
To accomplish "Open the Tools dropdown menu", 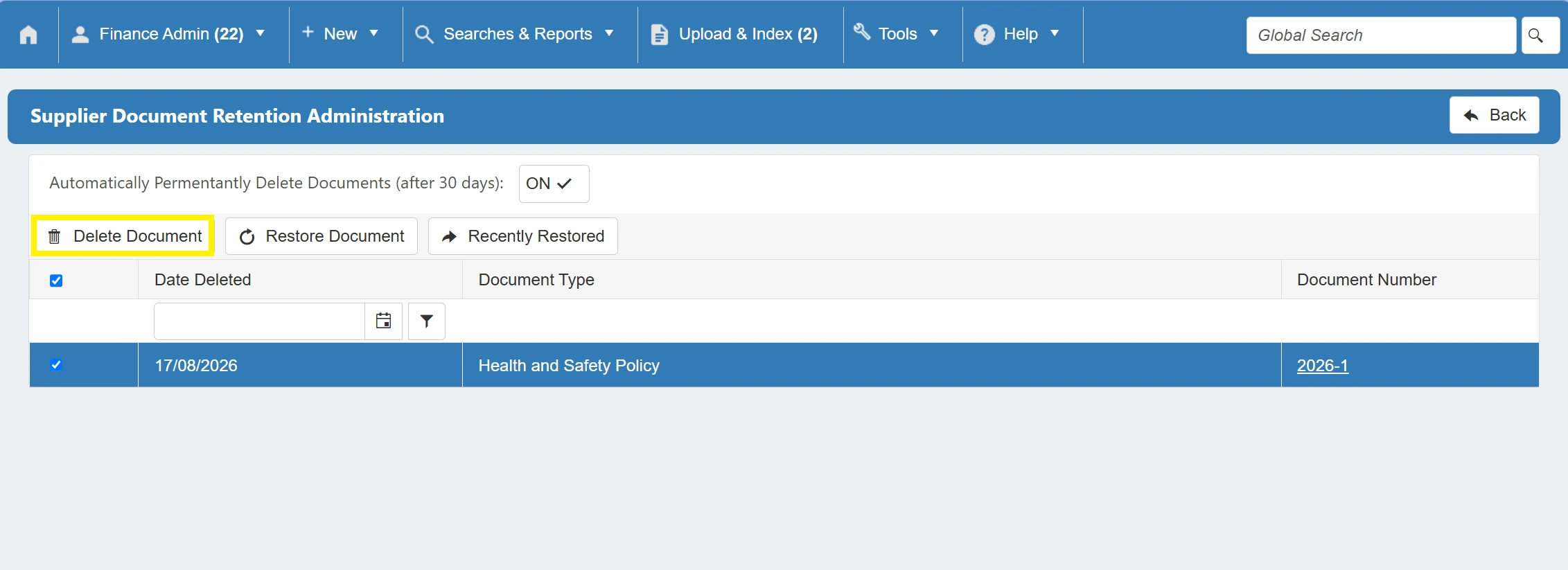I will coord(896,34).
